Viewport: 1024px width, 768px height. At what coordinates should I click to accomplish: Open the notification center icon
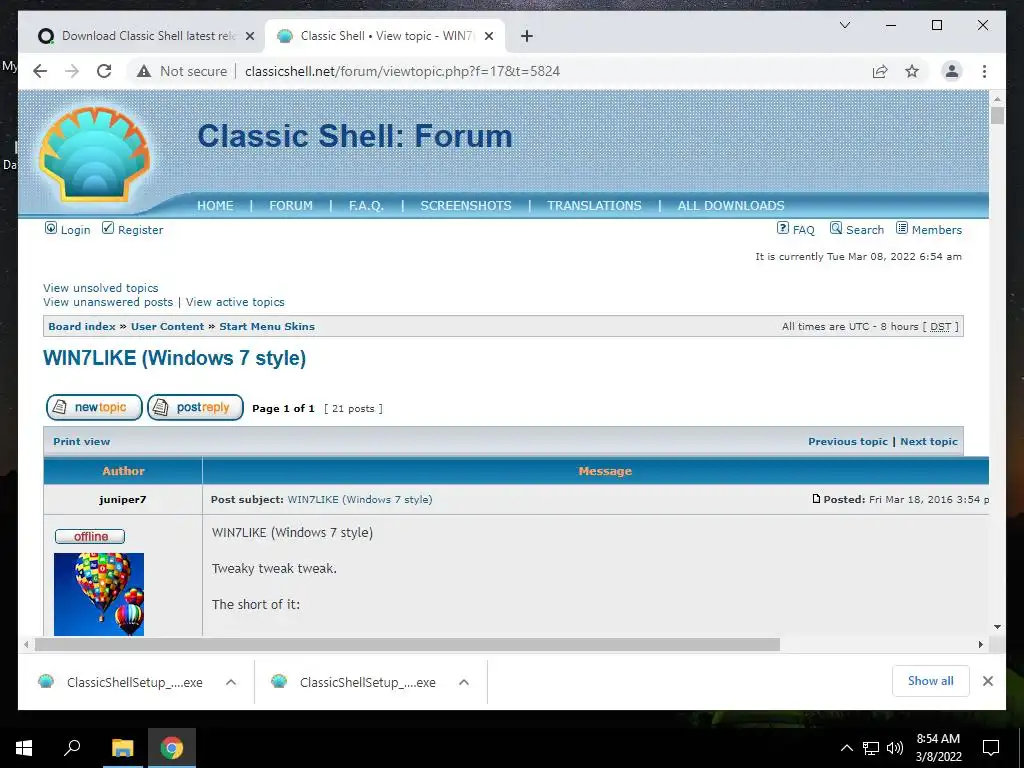991,748
